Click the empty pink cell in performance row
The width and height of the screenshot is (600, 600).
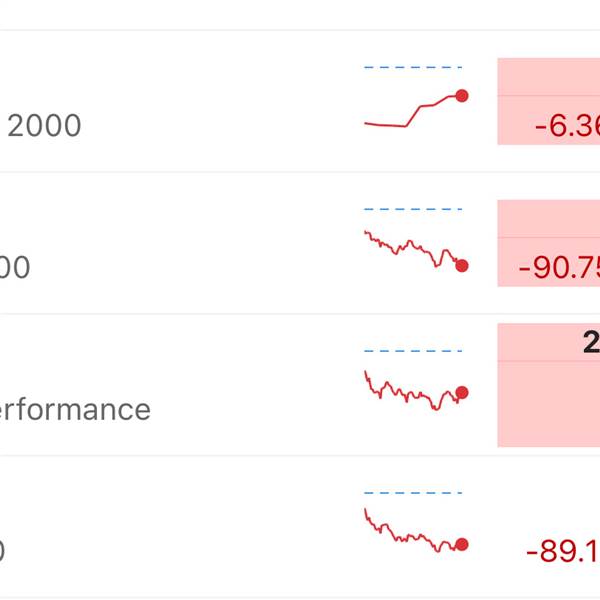[x=549, y=404]
